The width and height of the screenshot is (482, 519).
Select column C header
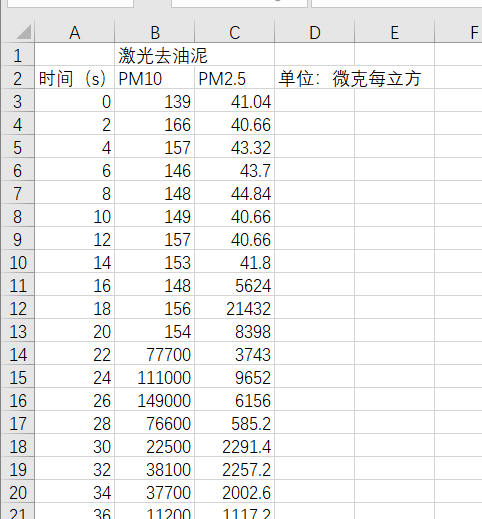click(x=235, y=32)
